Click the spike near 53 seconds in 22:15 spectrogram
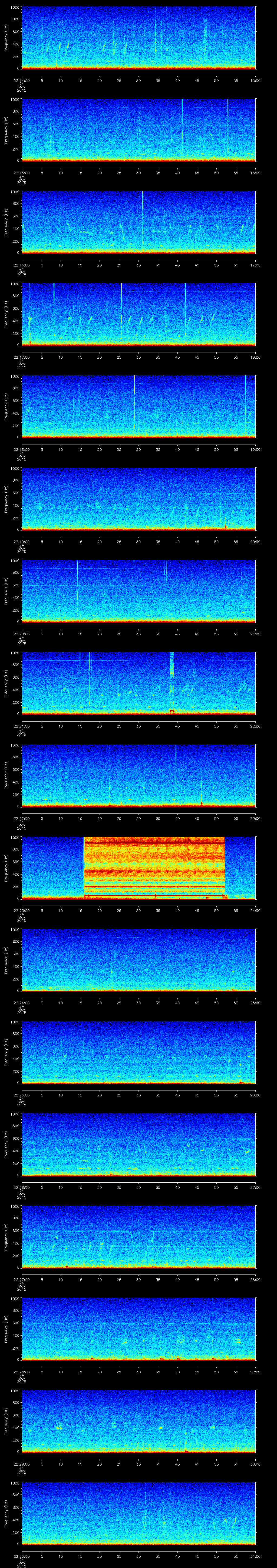Viewport: 277px width, 1568px height. [228, 128]
